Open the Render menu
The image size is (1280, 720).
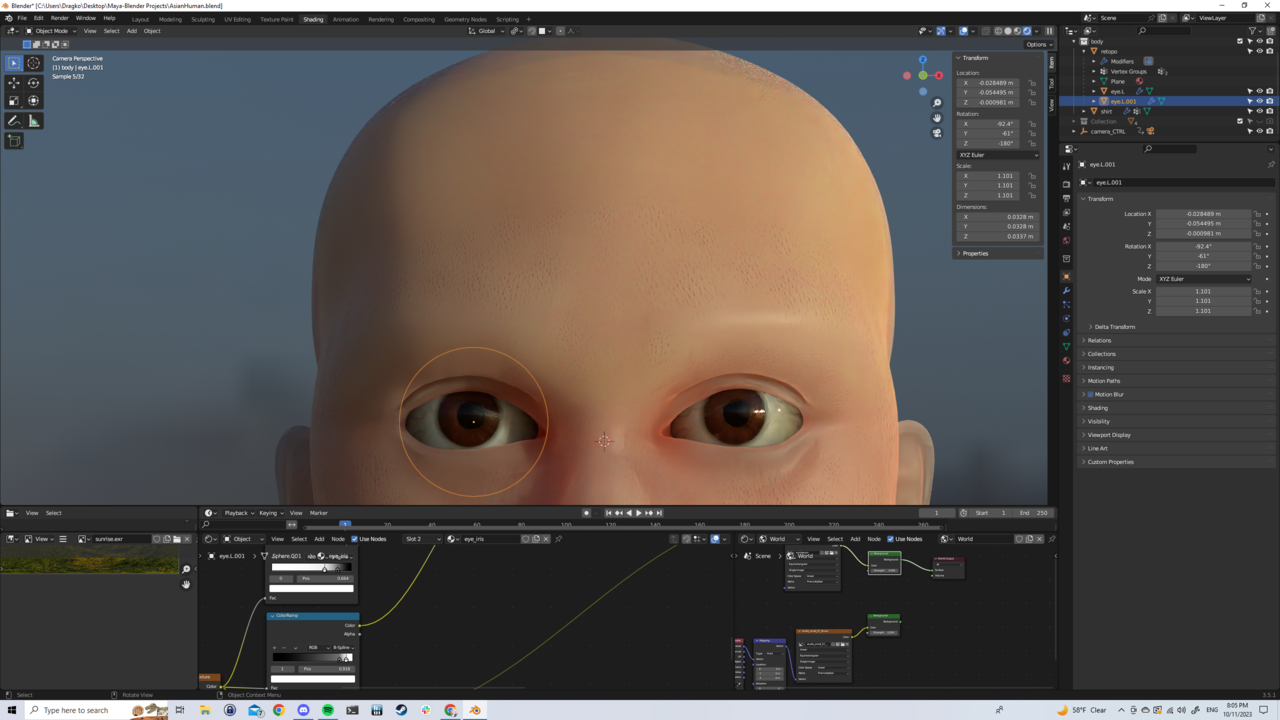(60, 18)
